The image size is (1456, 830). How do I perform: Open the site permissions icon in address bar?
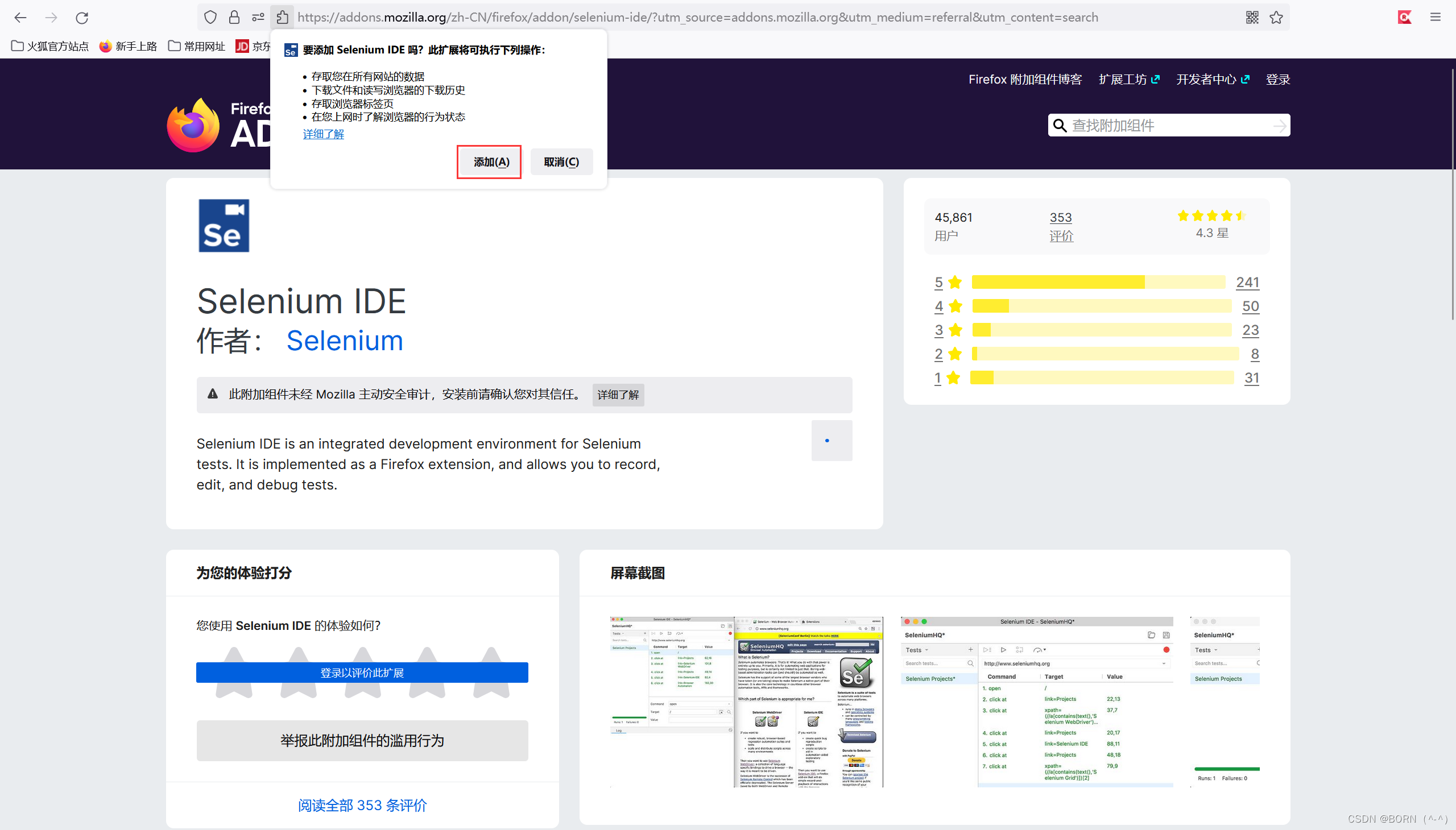(258, 18)
